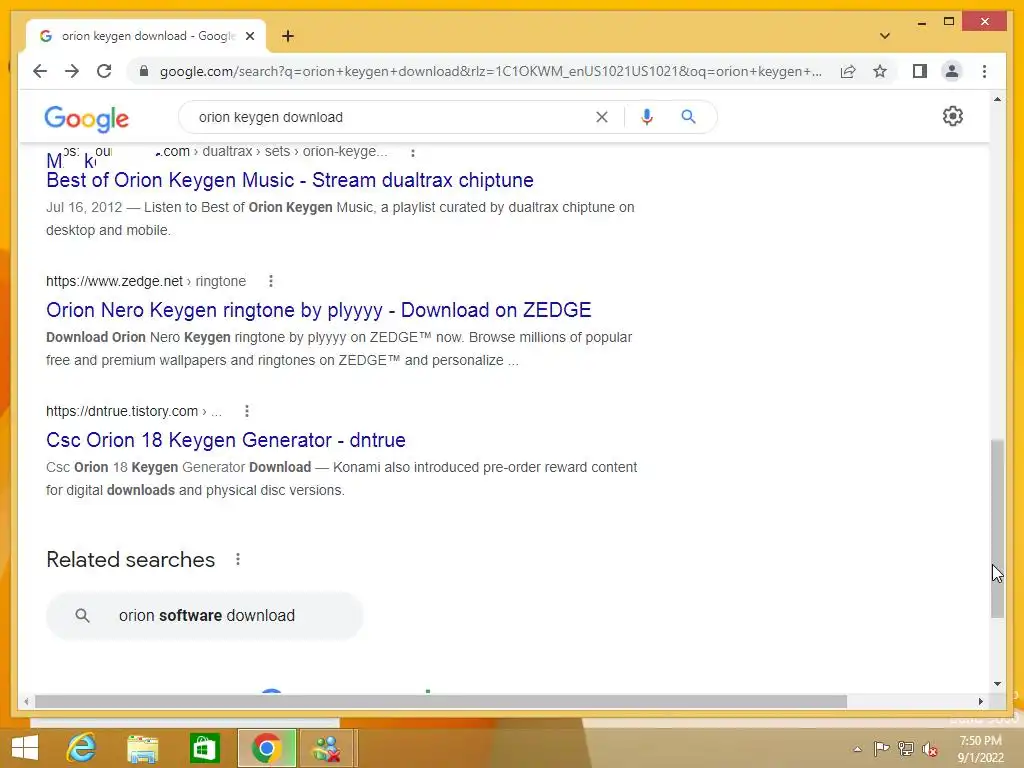
Task: Open more options for dntrue.tistory.com result
Action: (247, 411)
